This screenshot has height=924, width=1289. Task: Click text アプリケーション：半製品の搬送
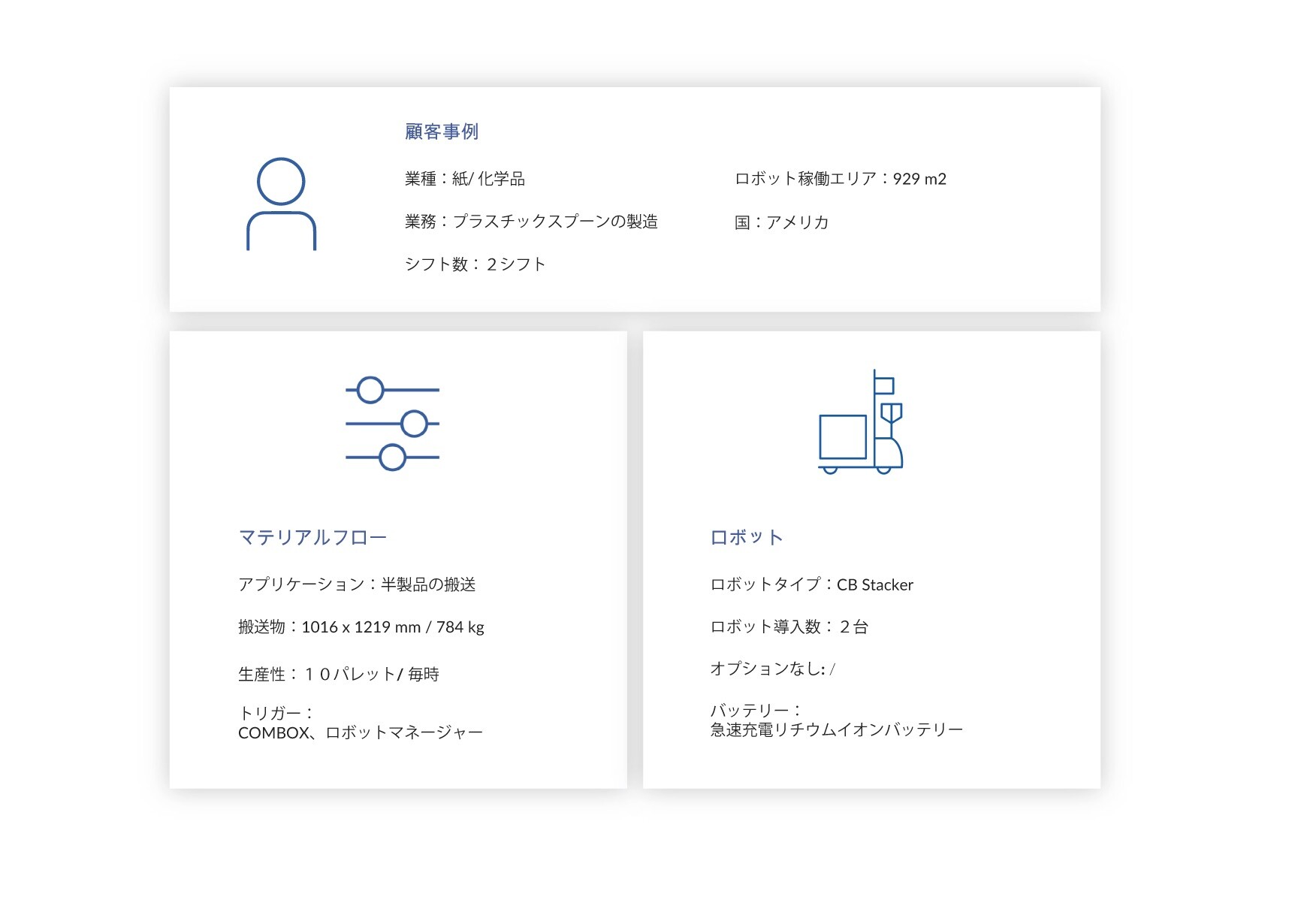pos(357,584)
